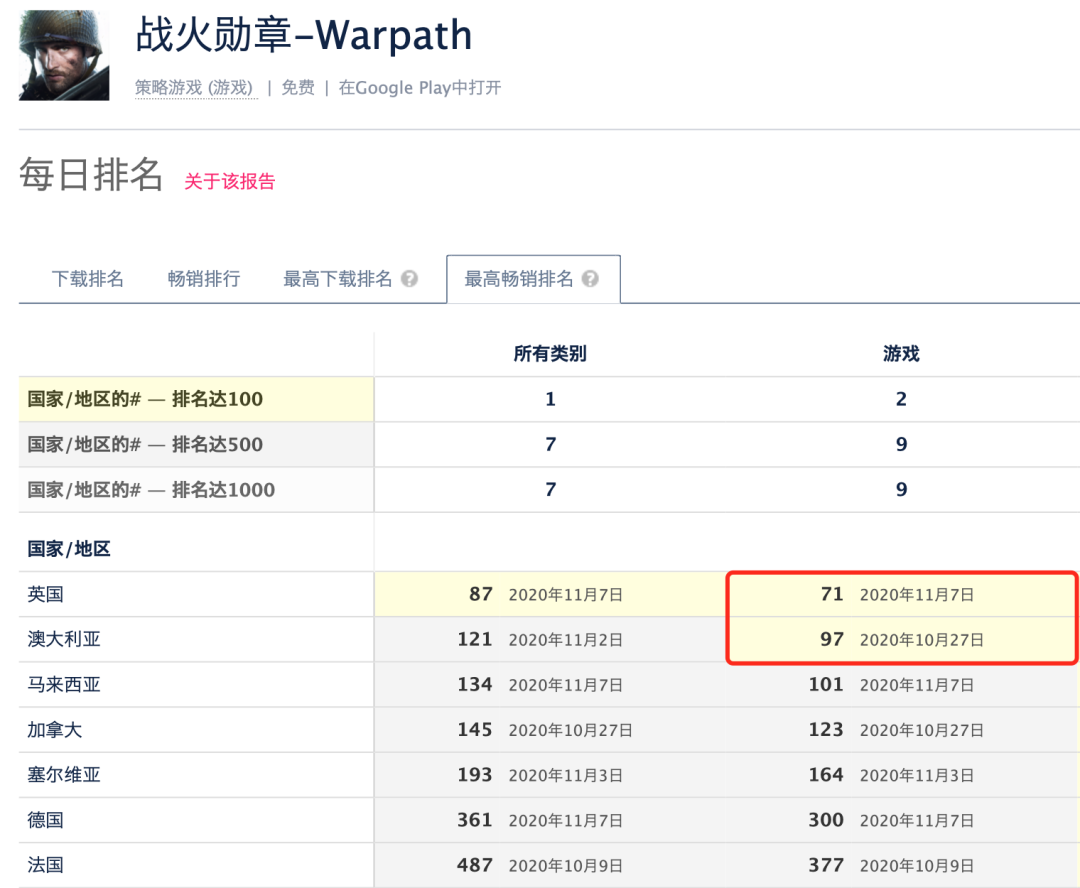
Task: Switch to the 下载排名 tab
Action: tap(87, 279)
